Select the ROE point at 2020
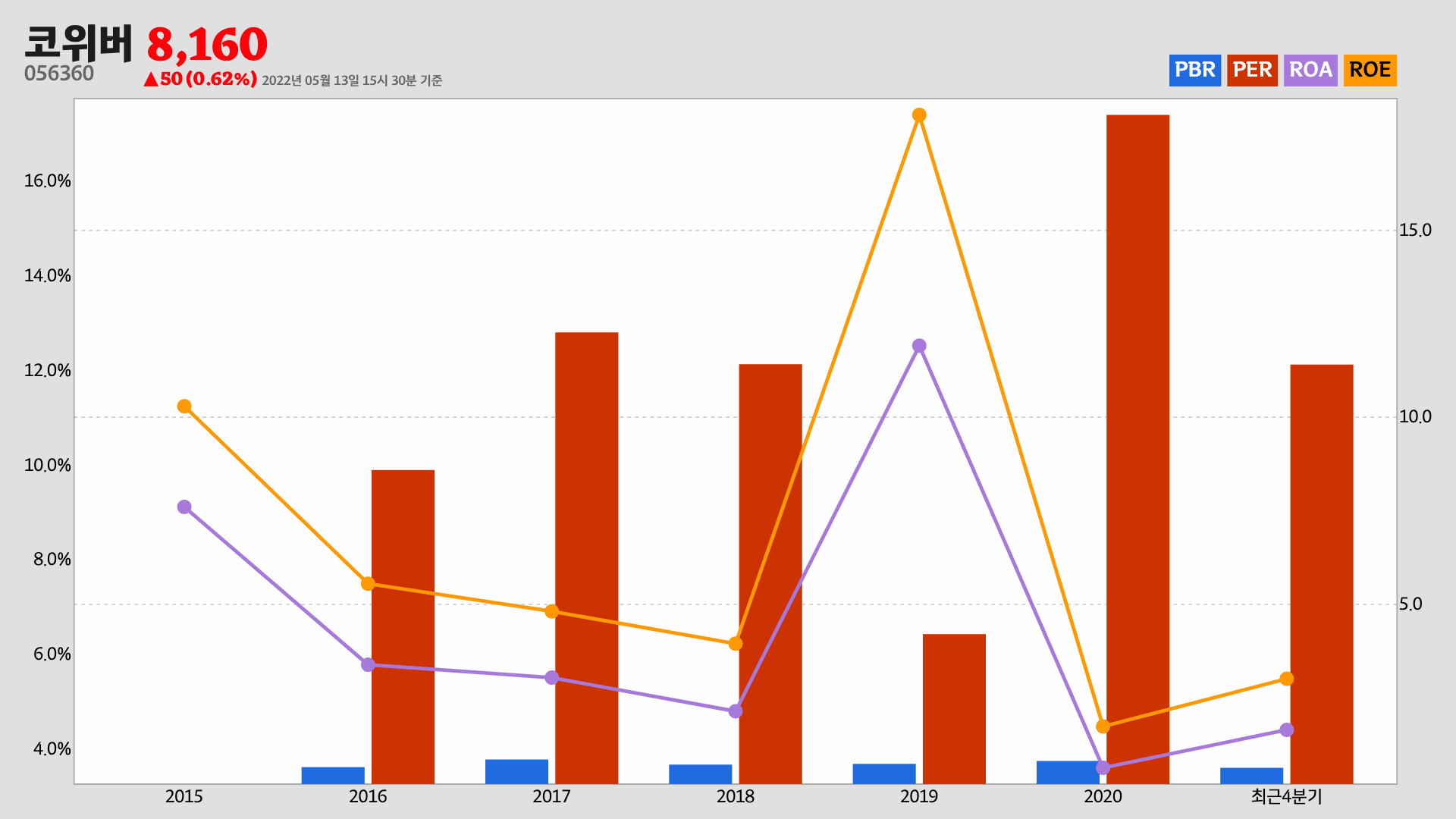 [x=1103, y=726]
